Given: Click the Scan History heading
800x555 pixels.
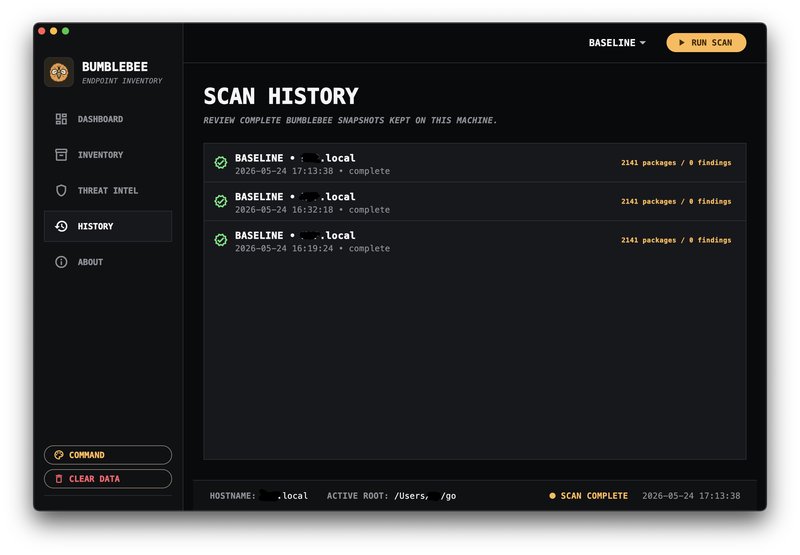Looking at the screenshot, I should click(281, 96).
